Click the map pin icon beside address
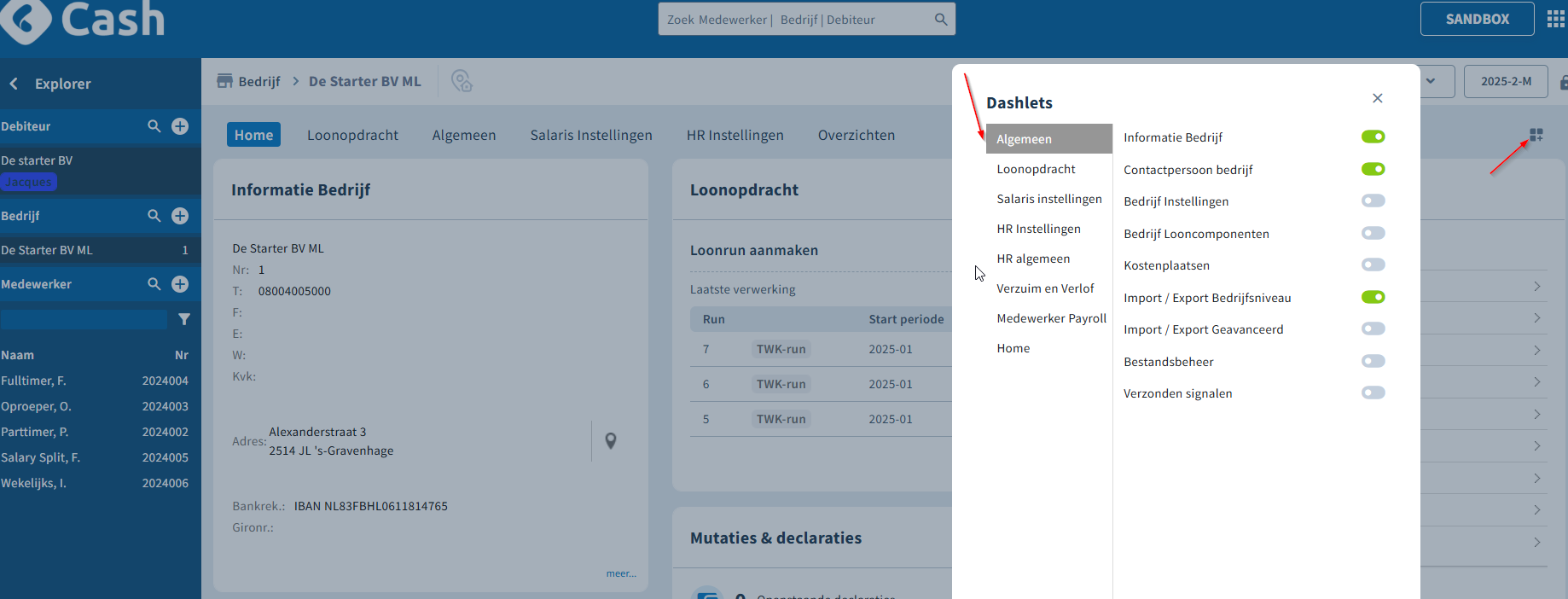 tap(611, 441)
